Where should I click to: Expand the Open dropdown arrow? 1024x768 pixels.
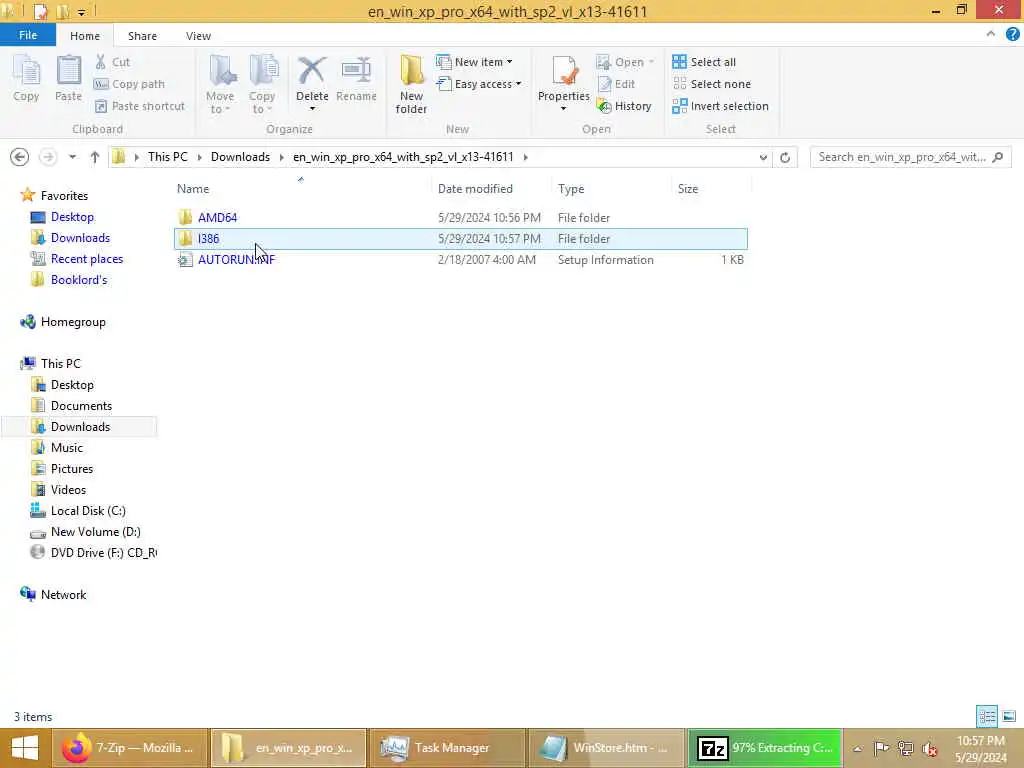651,62
